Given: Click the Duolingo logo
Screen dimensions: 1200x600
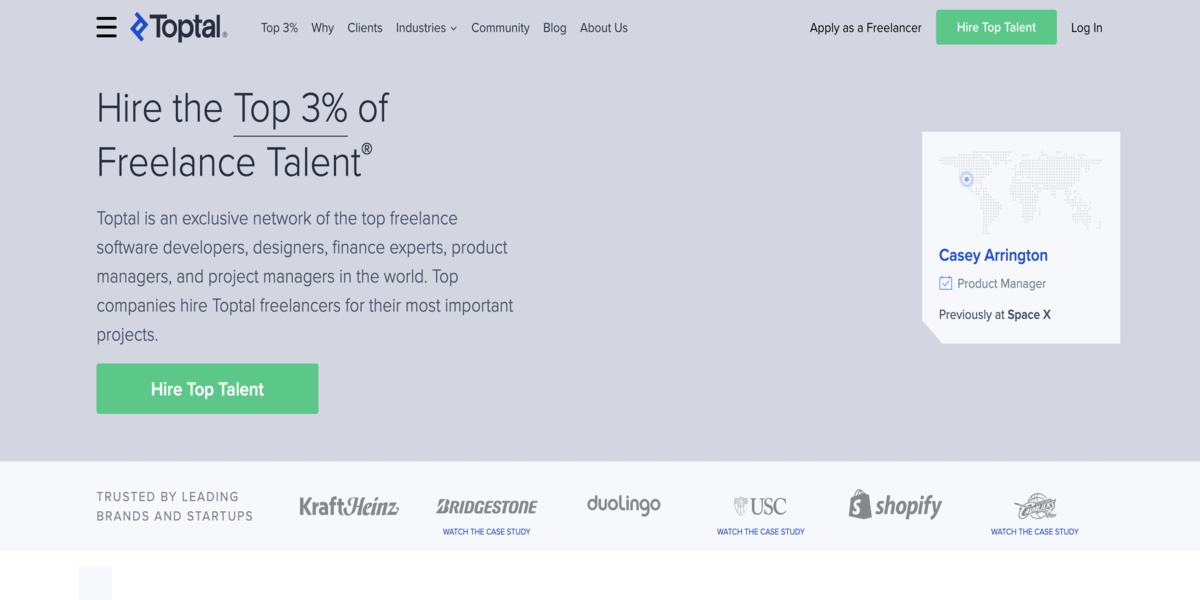Looking at the screenshot, I should point(624,505).
